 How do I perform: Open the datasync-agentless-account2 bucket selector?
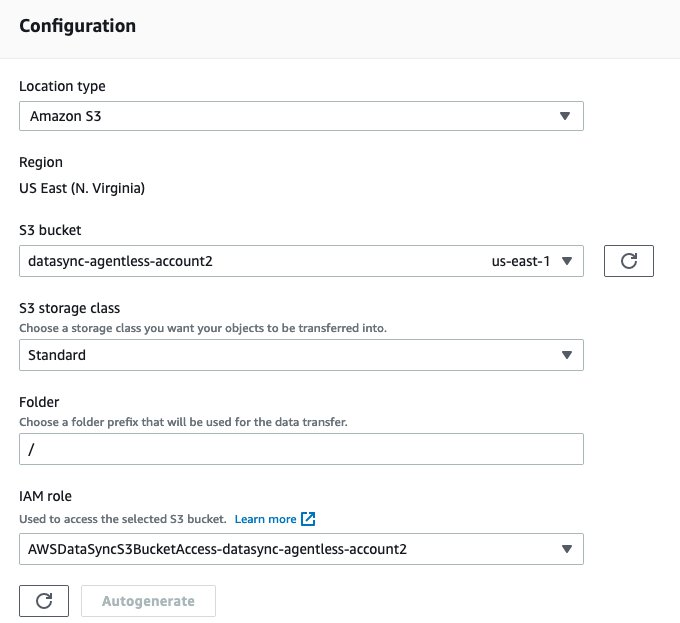click(x=250, y=262)
